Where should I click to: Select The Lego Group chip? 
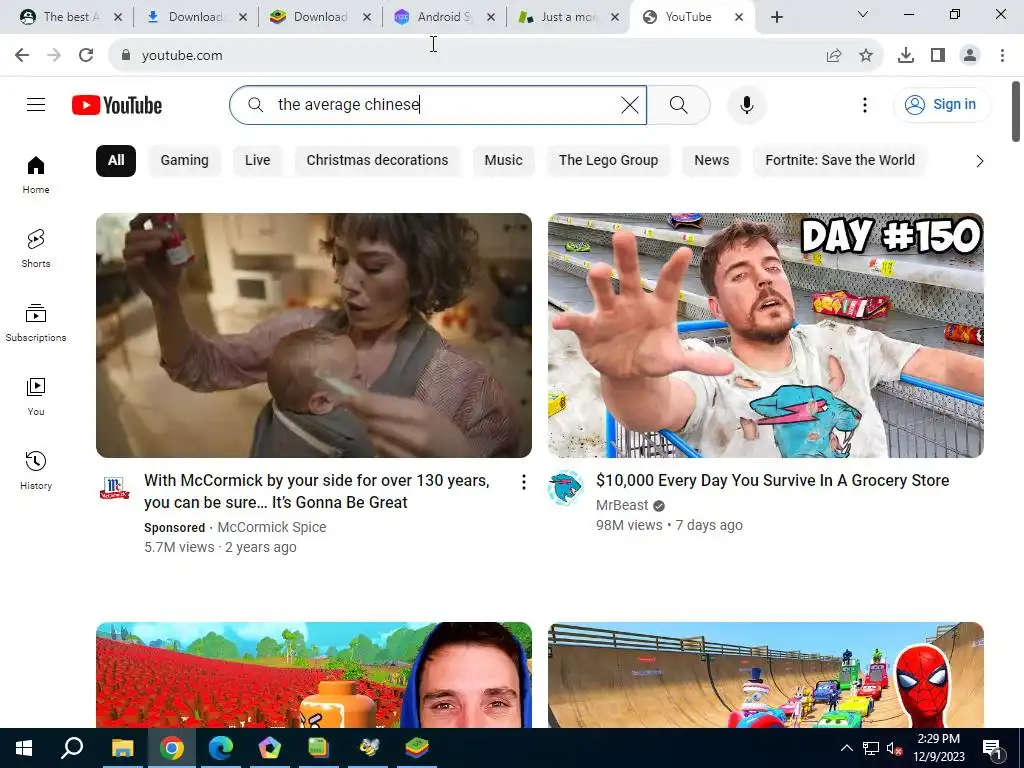[608, 161]
